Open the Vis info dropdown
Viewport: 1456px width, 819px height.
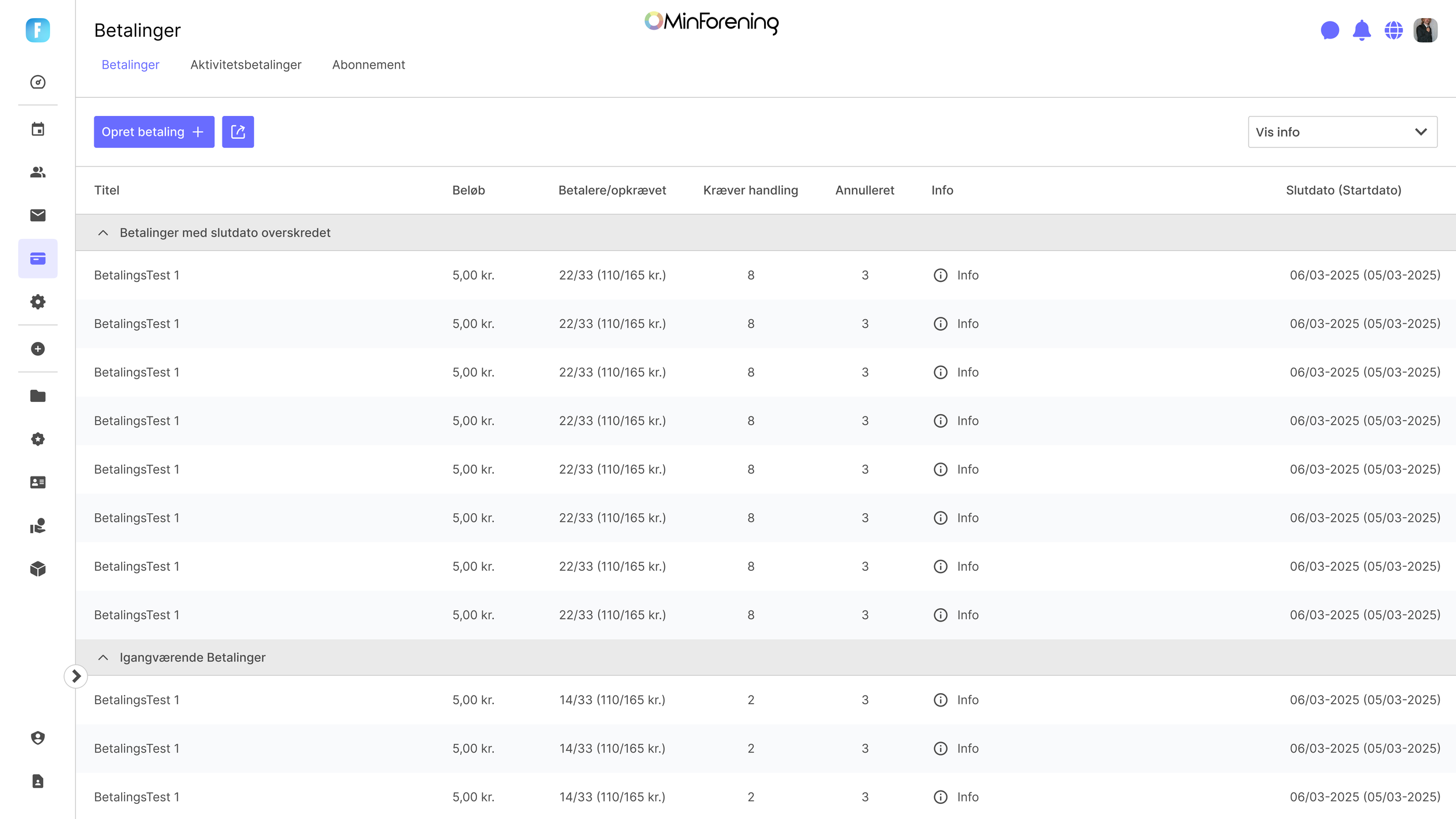[1342, 132]
